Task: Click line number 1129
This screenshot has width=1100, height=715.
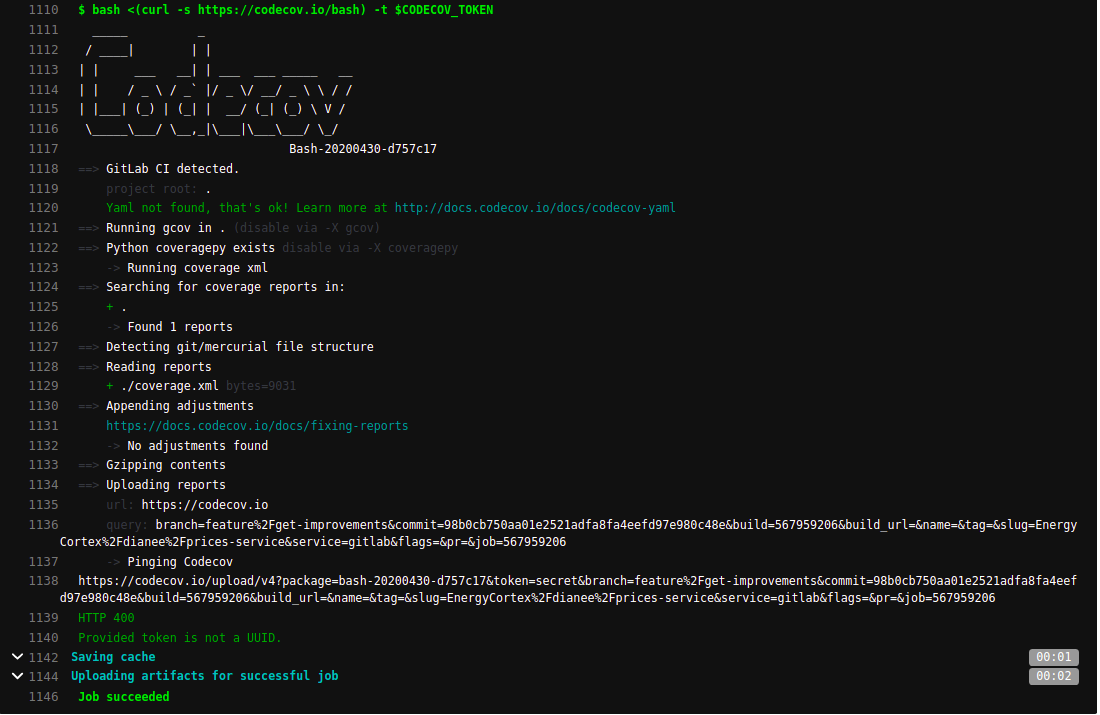Action: point(43,386)
